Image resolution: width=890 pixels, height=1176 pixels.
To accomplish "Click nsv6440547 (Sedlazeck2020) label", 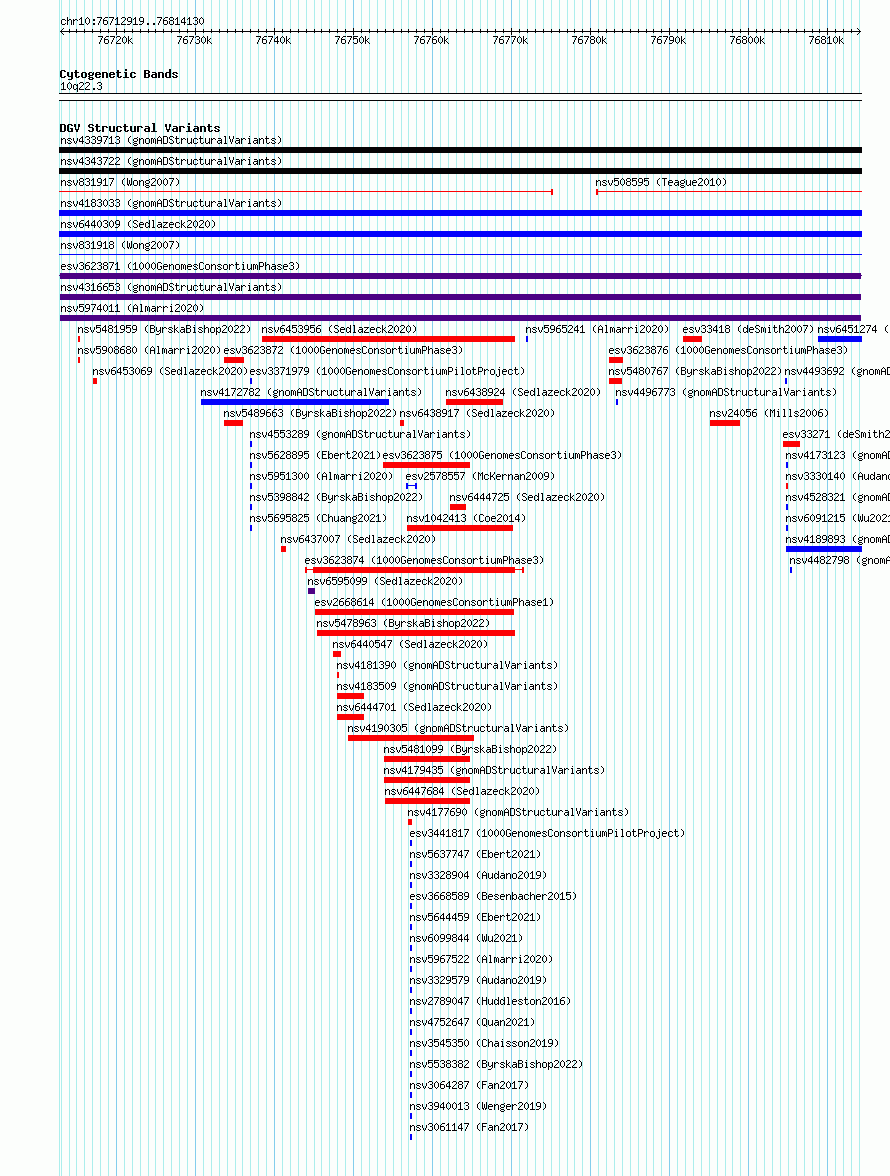I will [410, 644].
